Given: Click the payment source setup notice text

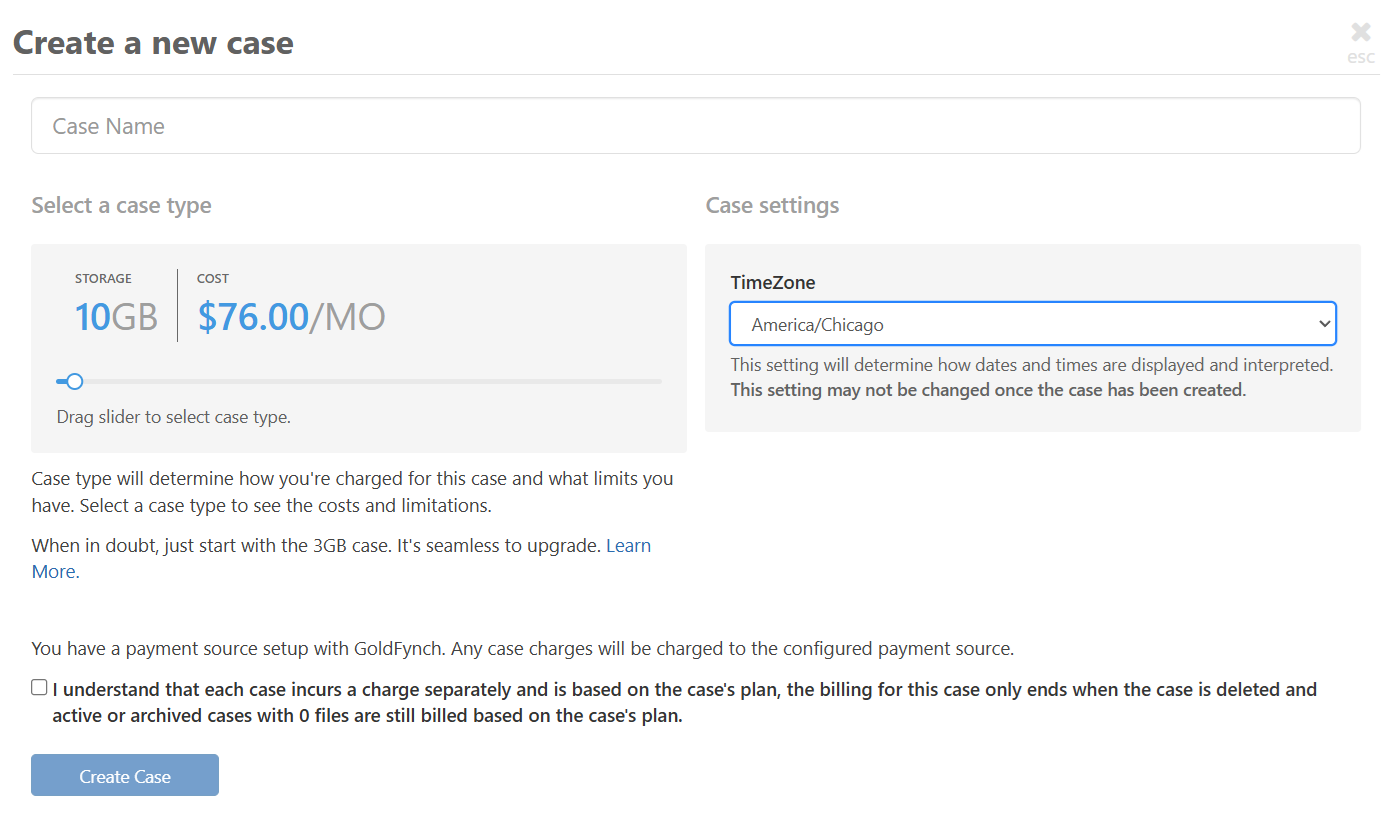Looking at the screenshot, I should pyautogui.click(x=523, y=648).
